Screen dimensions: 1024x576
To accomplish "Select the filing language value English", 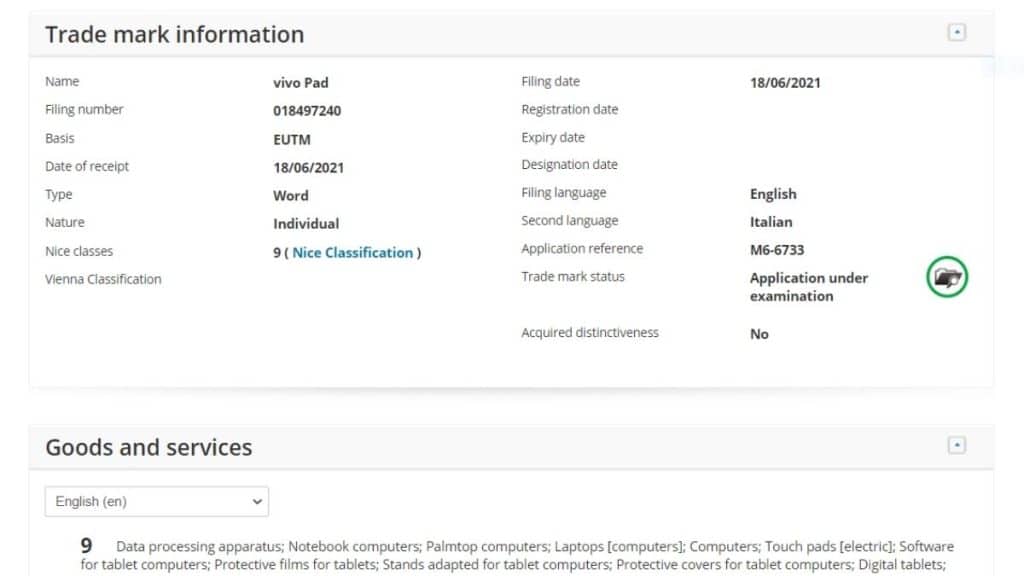I will (x=773, y=194).
